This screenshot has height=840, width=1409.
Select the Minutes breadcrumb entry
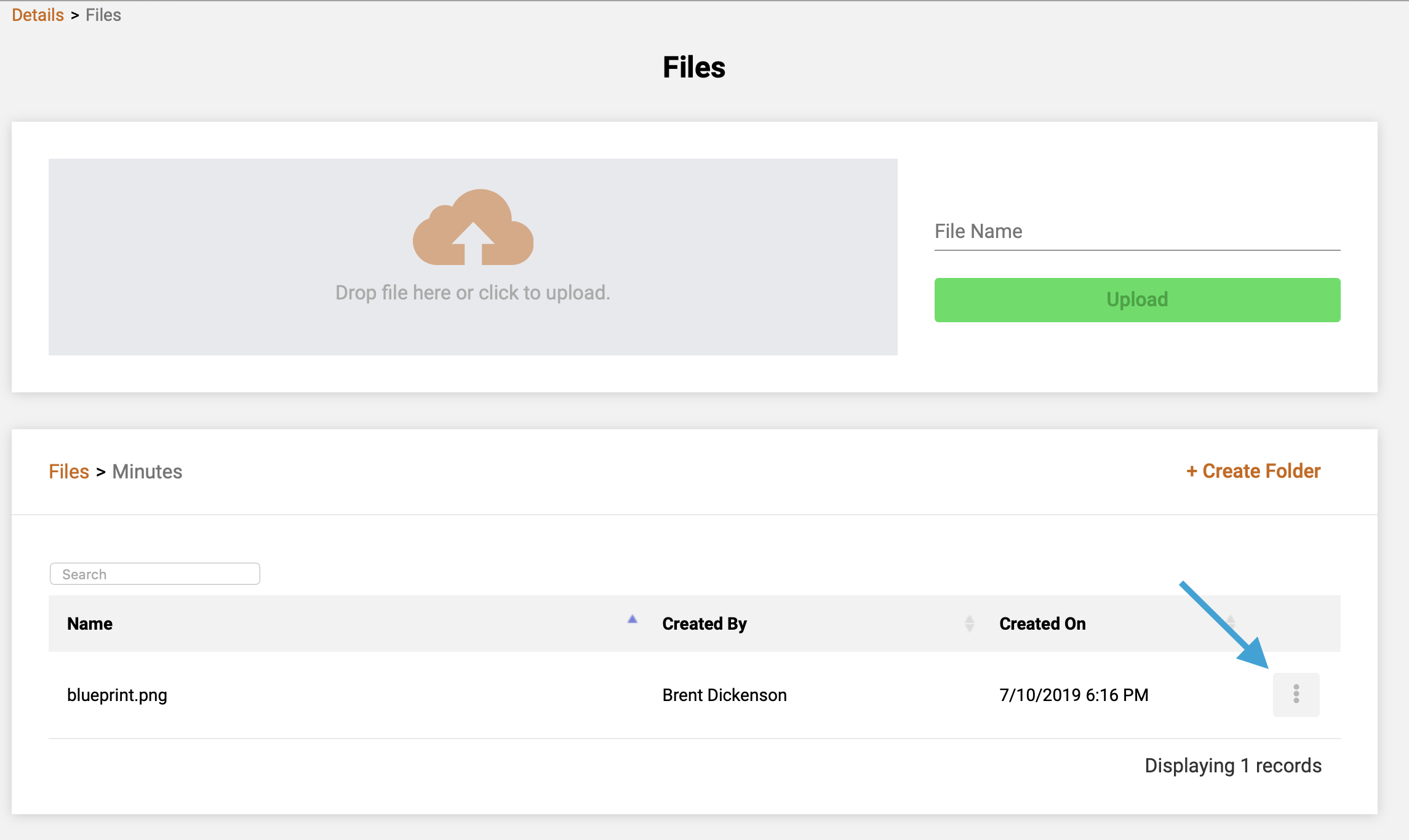[x=147, y=471]
